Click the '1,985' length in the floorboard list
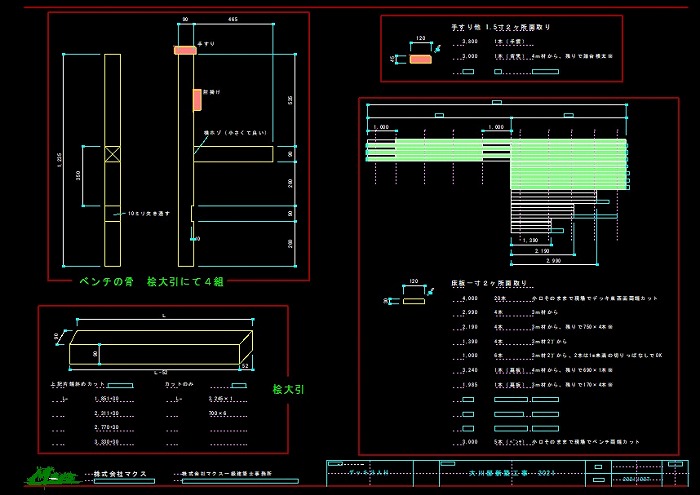The height and width of the screenshot is (495, 700). 470,385
